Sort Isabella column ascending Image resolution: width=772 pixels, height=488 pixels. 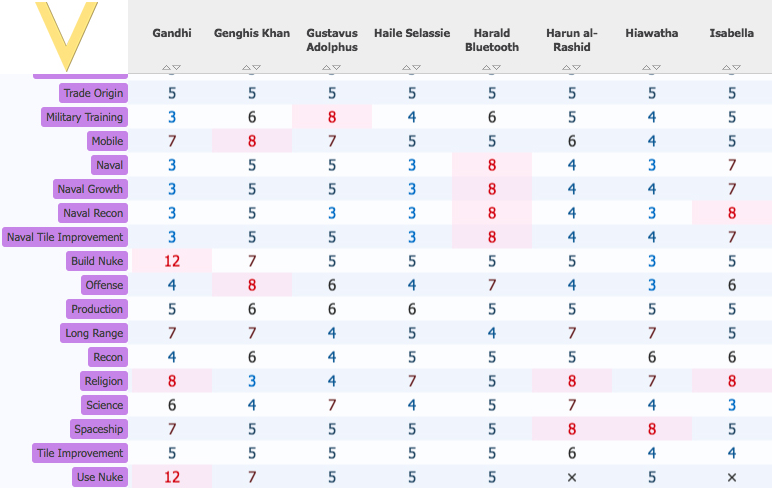click(726, 67)
